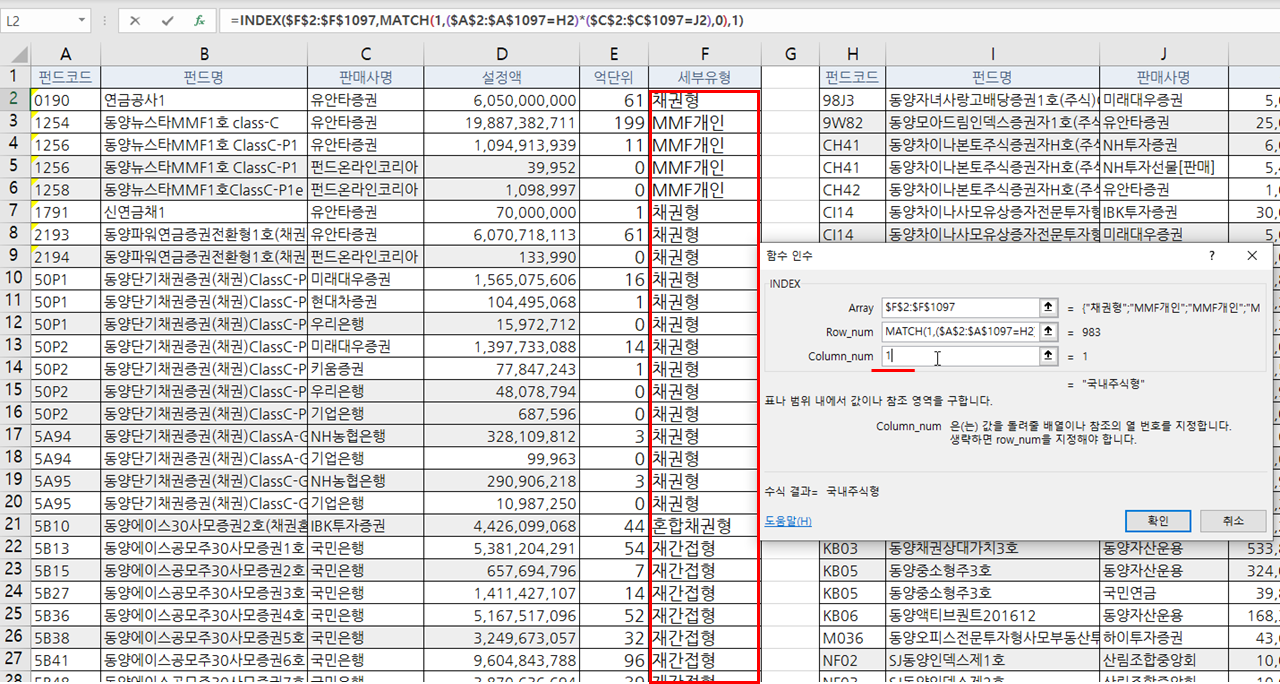Click Column_num range selector icon

click(x=1048, y=356)
